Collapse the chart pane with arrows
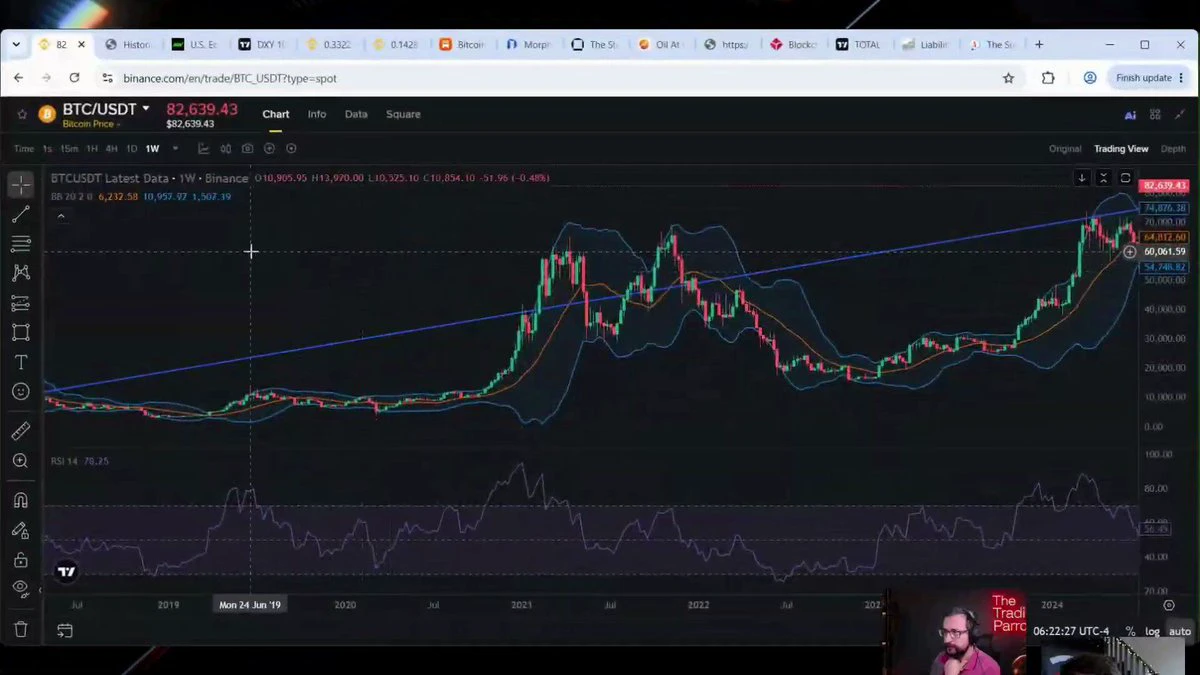The image size is (1200, 675). tap(1103, 178)
